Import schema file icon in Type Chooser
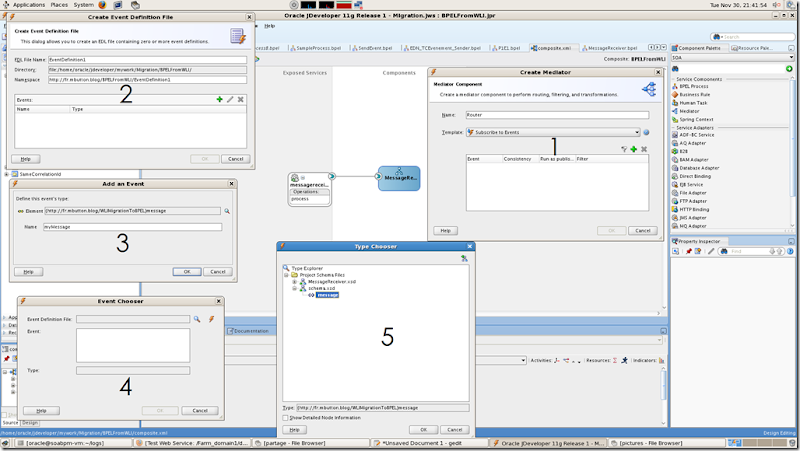The height and width of the screenshot is (451, 800). point(464,258)
